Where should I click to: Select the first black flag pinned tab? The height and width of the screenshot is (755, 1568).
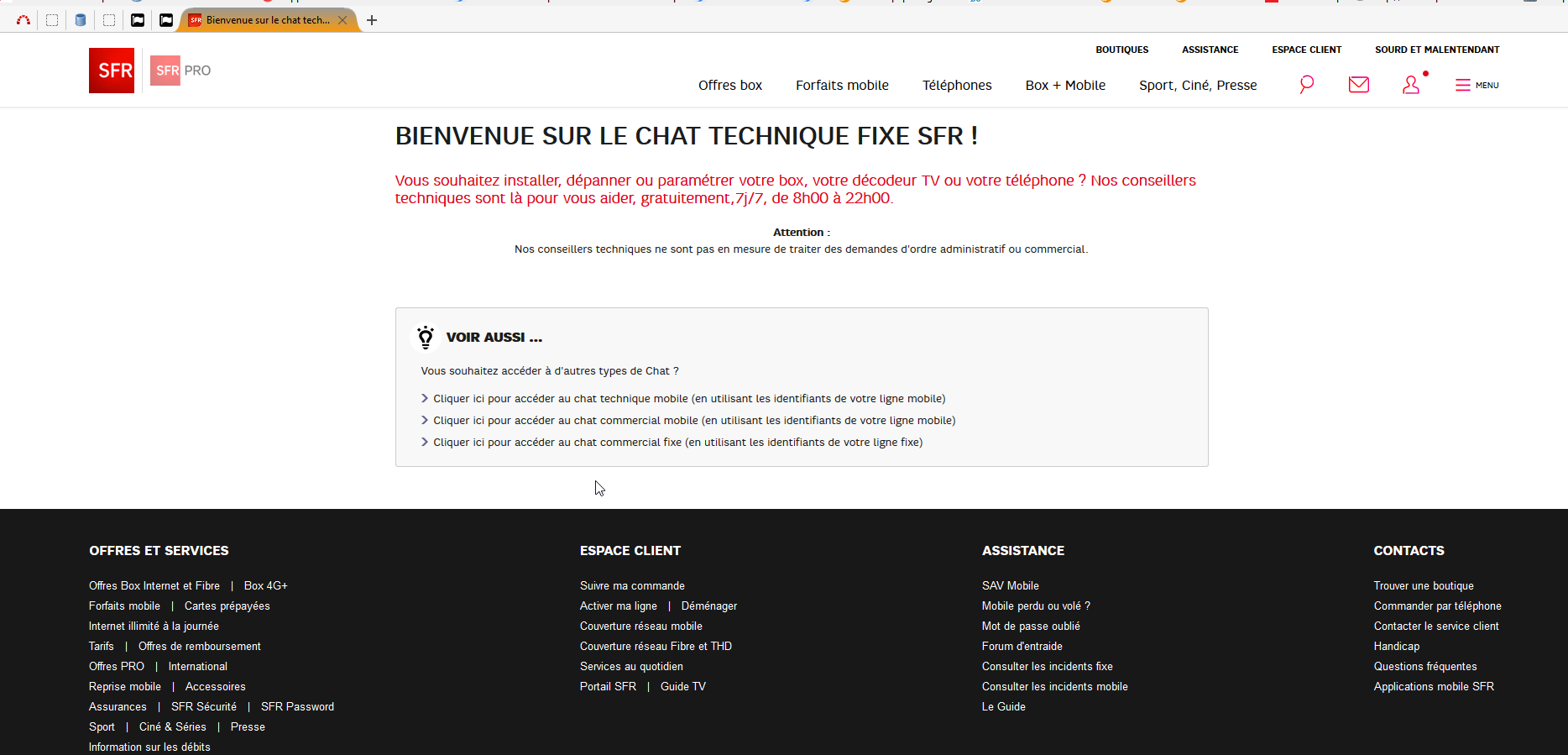[138, 20]
